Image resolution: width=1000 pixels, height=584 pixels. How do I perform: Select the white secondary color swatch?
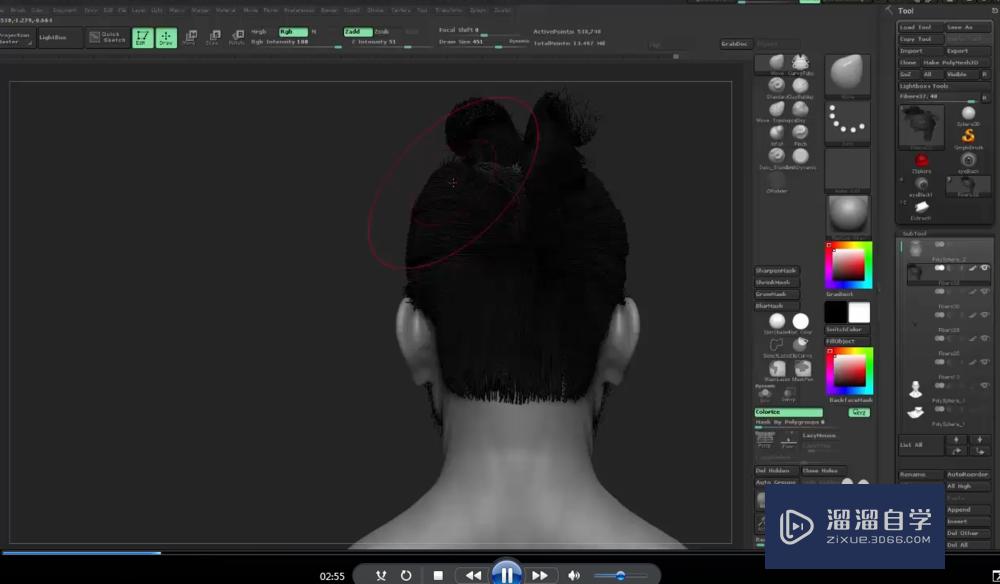pos(859,313)
